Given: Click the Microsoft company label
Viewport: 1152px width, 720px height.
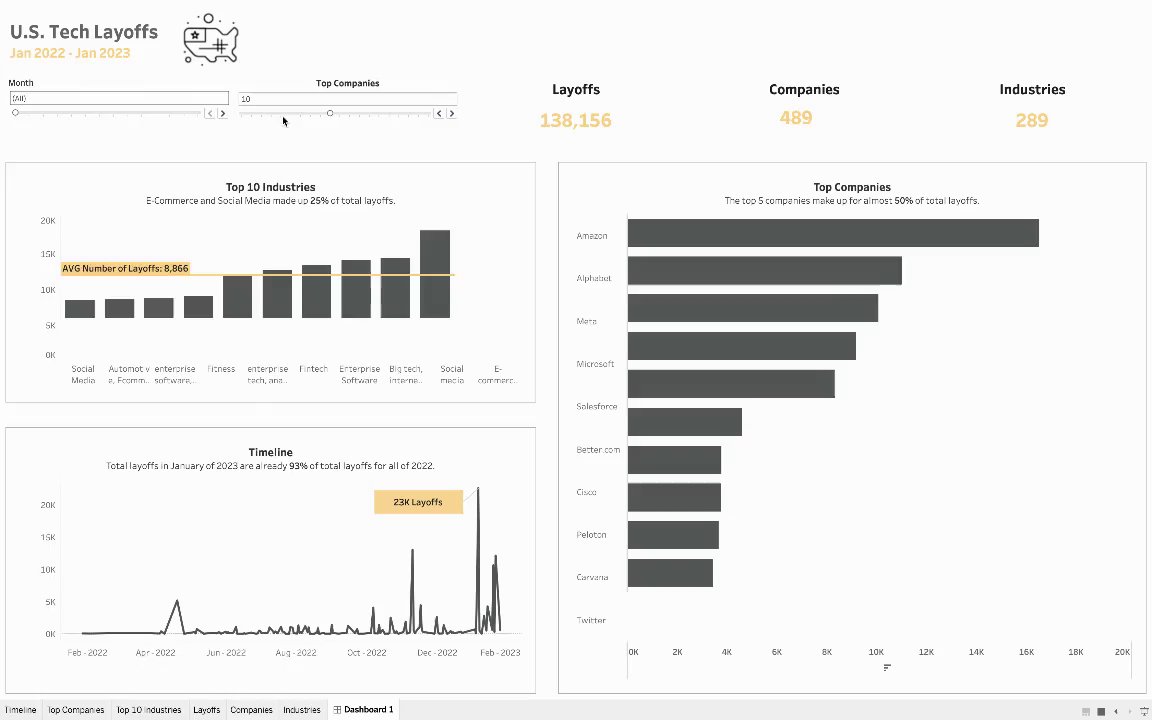Looking at the screenshot, I should coord(595,364).
